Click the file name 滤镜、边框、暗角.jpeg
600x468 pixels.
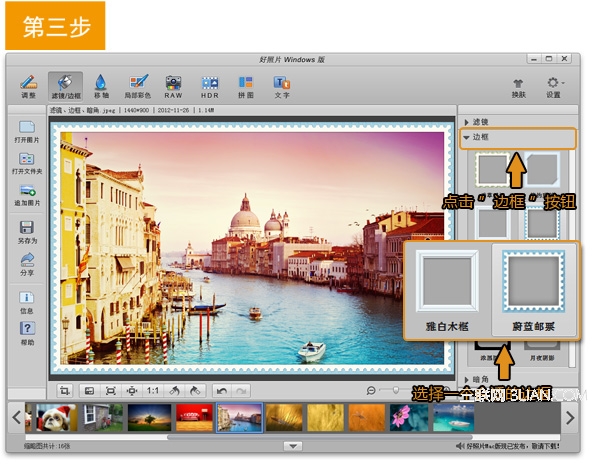pos(82,110)
